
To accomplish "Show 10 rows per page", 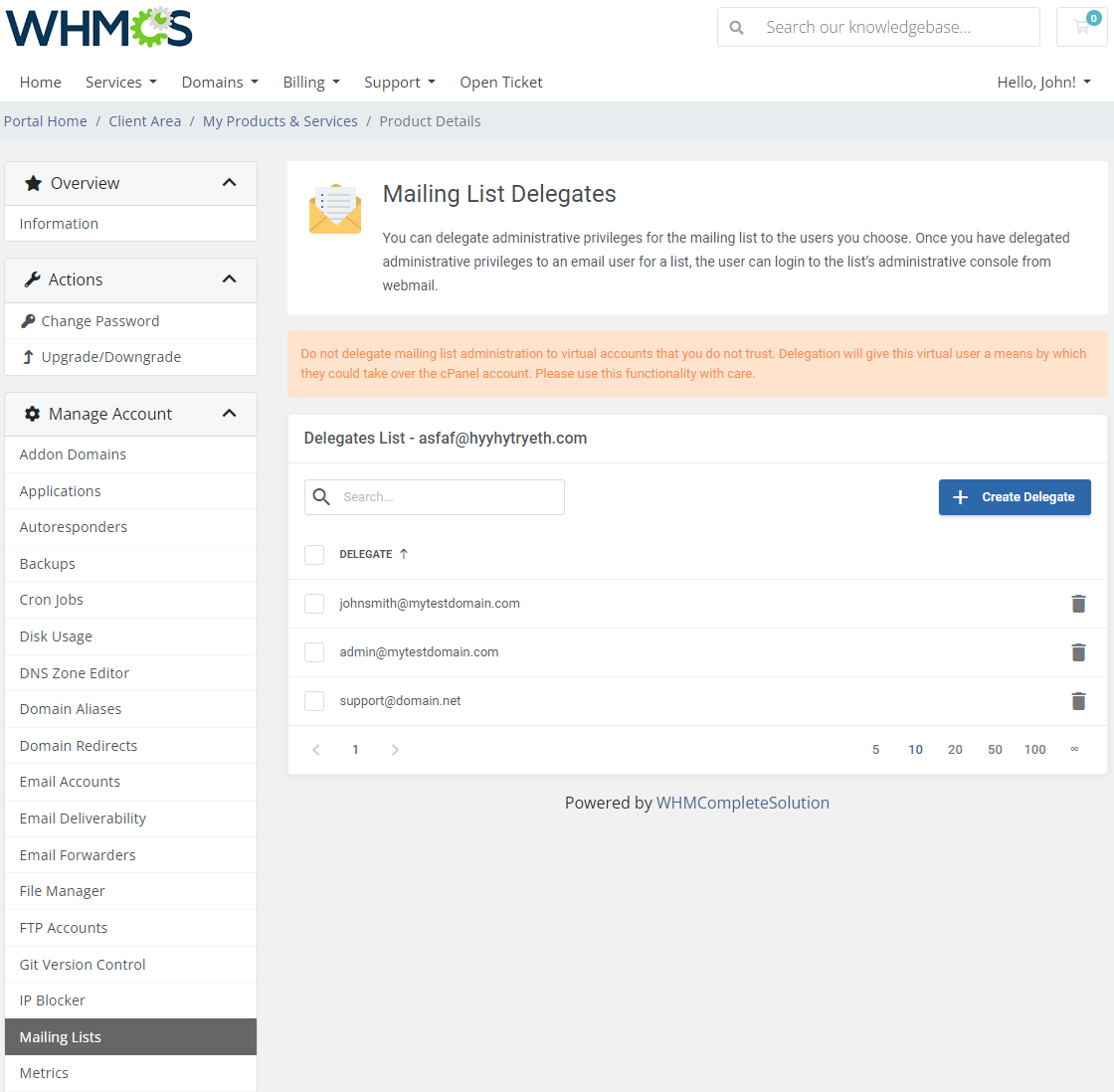I will (915, 750).
